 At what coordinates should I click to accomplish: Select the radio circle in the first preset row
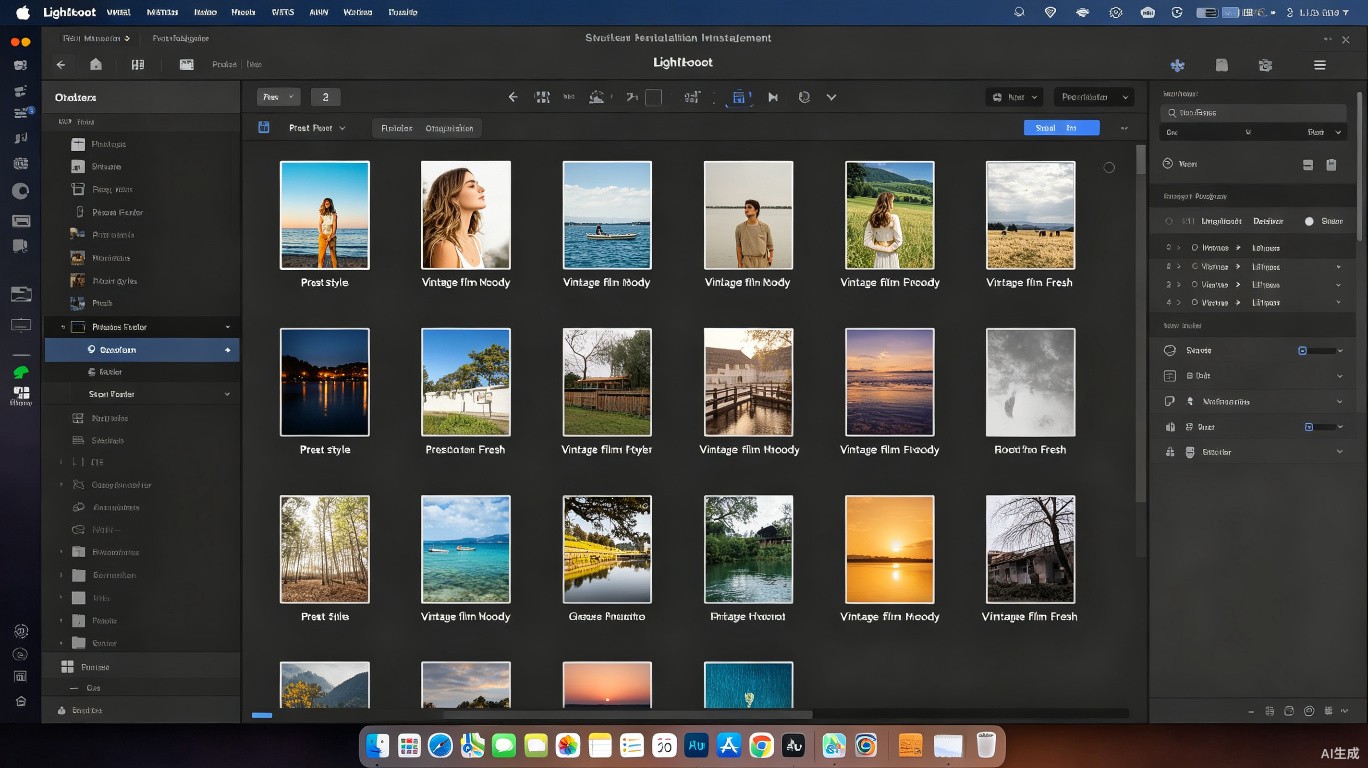(x=1194, y=247)
